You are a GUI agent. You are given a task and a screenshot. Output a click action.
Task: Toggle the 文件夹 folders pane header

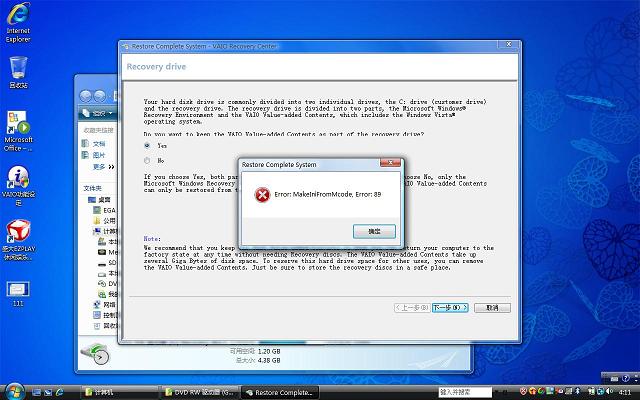(93, 188)
